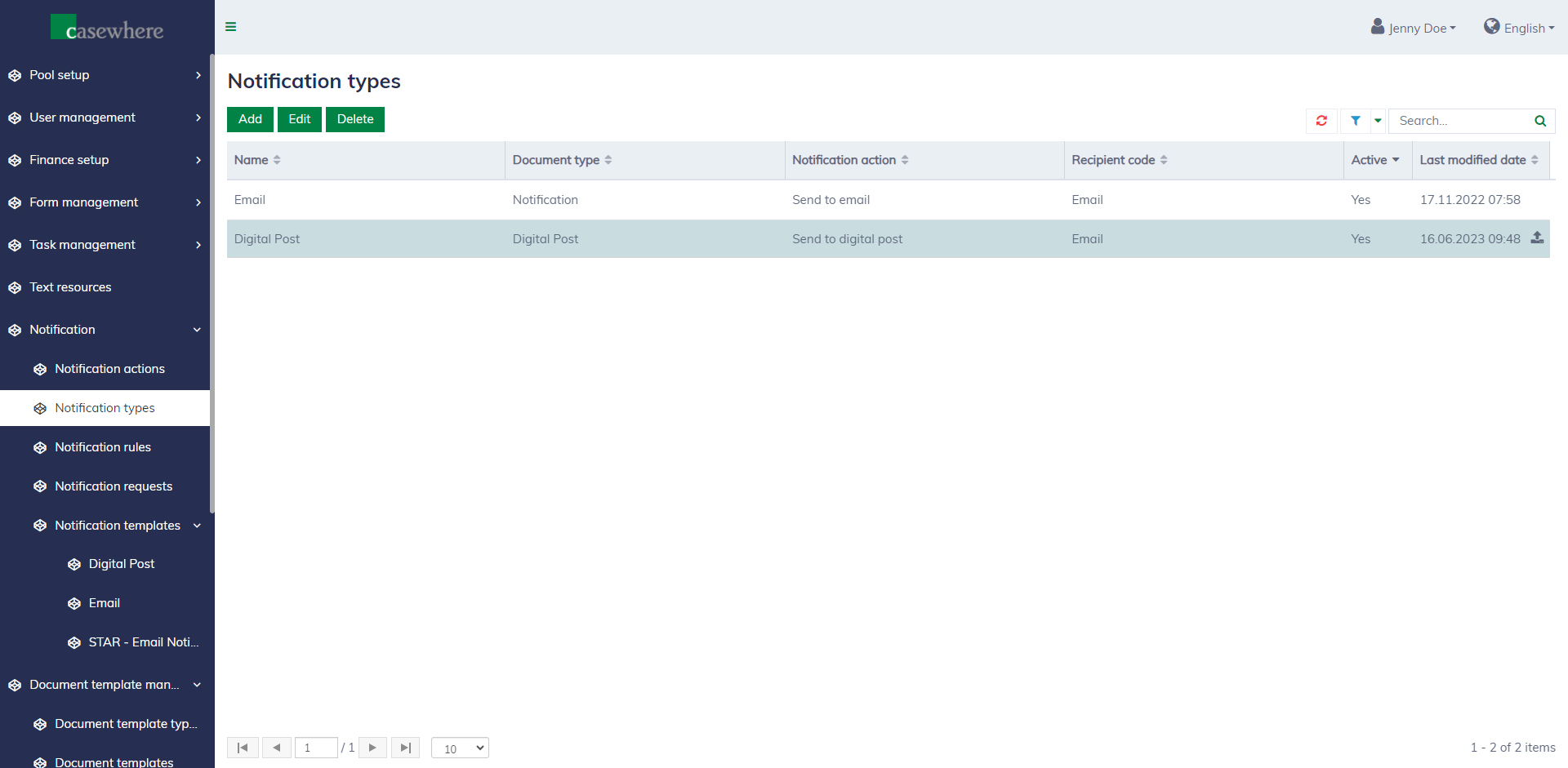1568x768 pixels.
Task: Open the page size dropdown
Action: (460, 748)
